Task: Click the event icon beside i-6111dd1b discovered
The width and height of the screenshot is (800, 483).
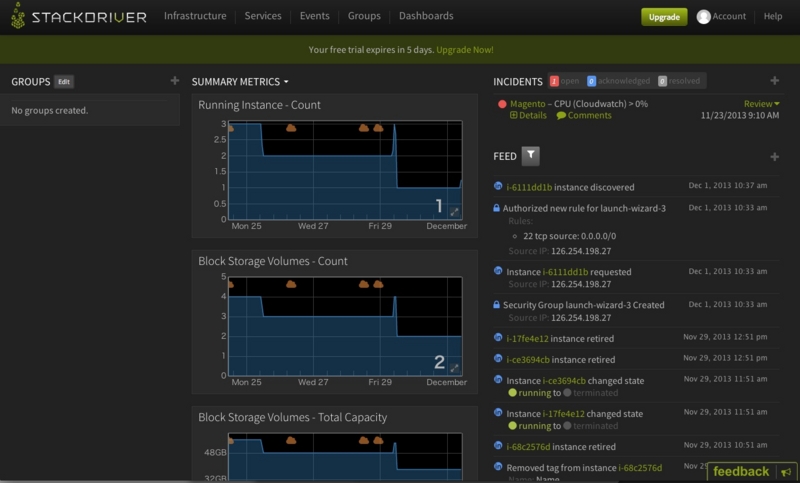Action: 498,186
